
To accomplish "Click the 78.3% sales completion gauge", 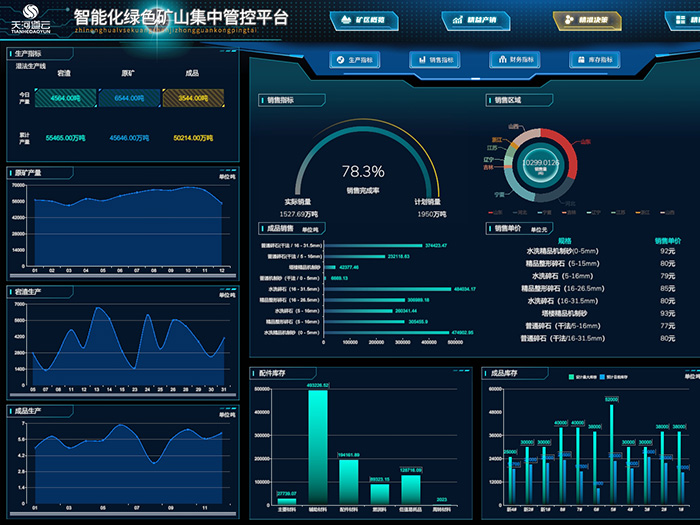I will [x=363, y=171].
